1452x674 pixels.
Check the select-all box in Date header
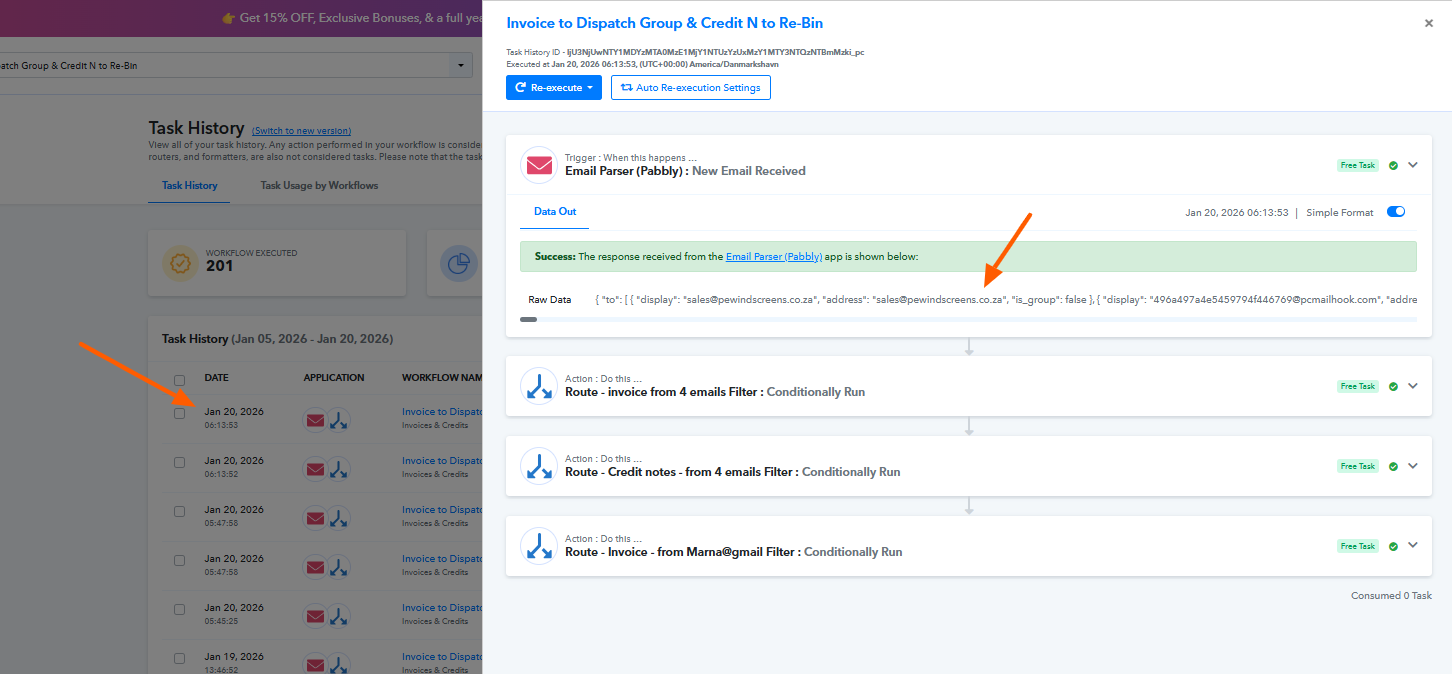click(180, 379)
